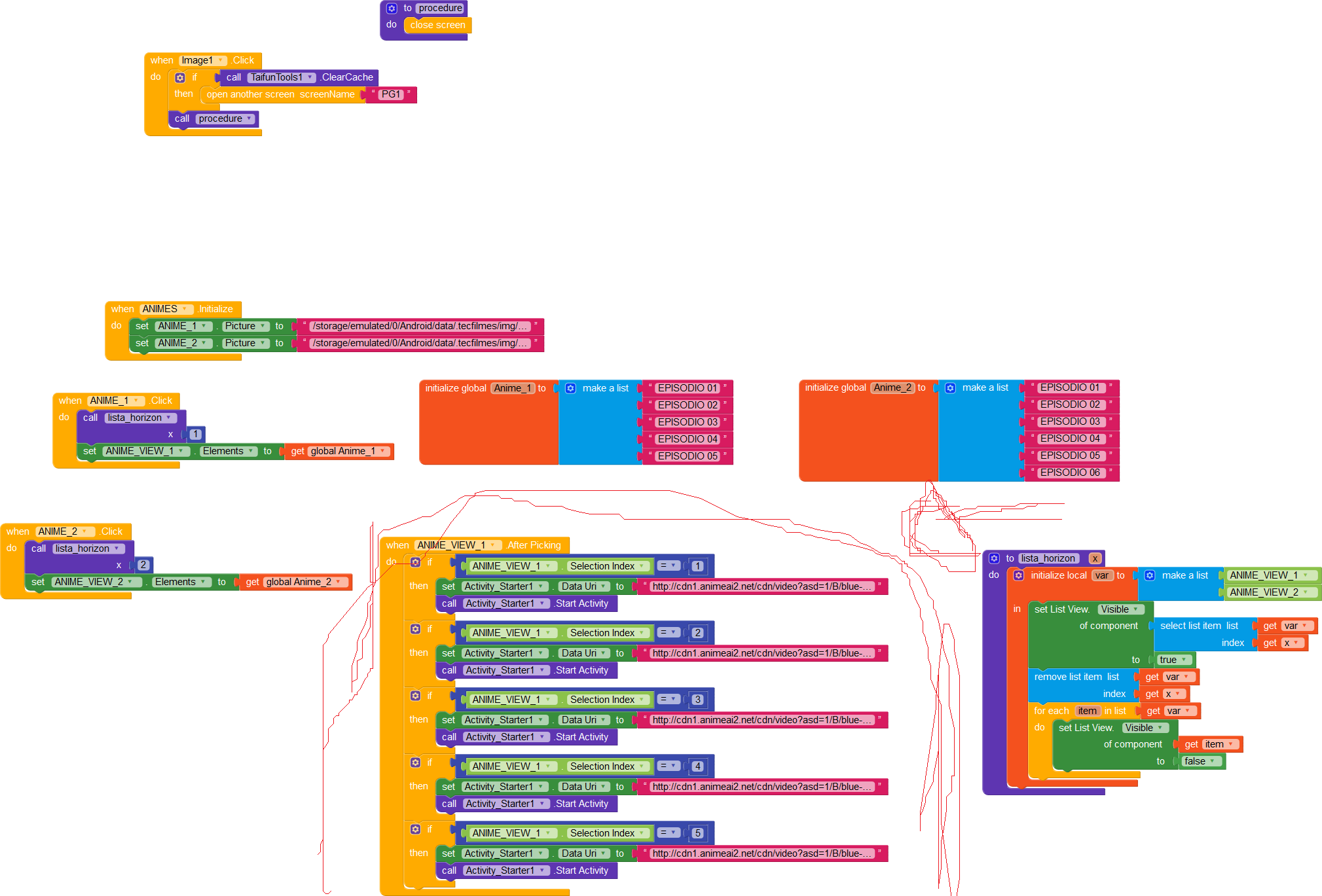This screenshot has width=1322, height=896.
Task: Select the 'EPISODIO 06' string in the Anime_2 list
Action: 1070,473
